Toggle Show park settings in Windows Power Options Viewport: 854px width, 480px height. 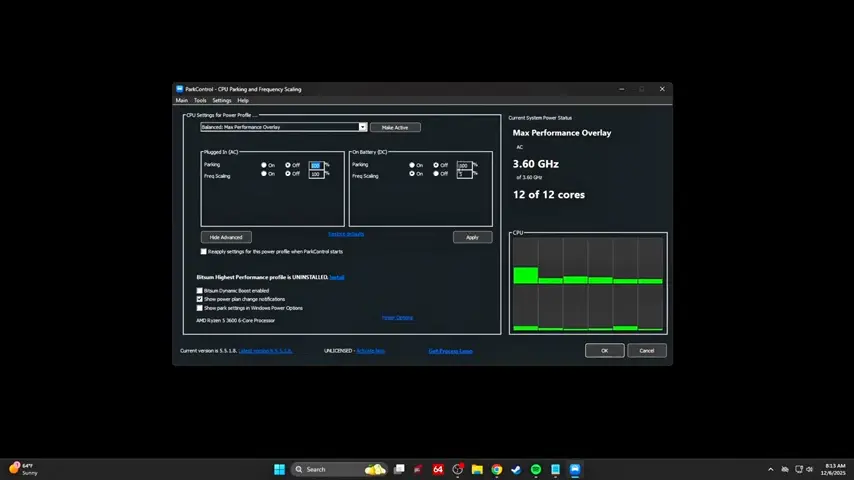click(199, 308)
